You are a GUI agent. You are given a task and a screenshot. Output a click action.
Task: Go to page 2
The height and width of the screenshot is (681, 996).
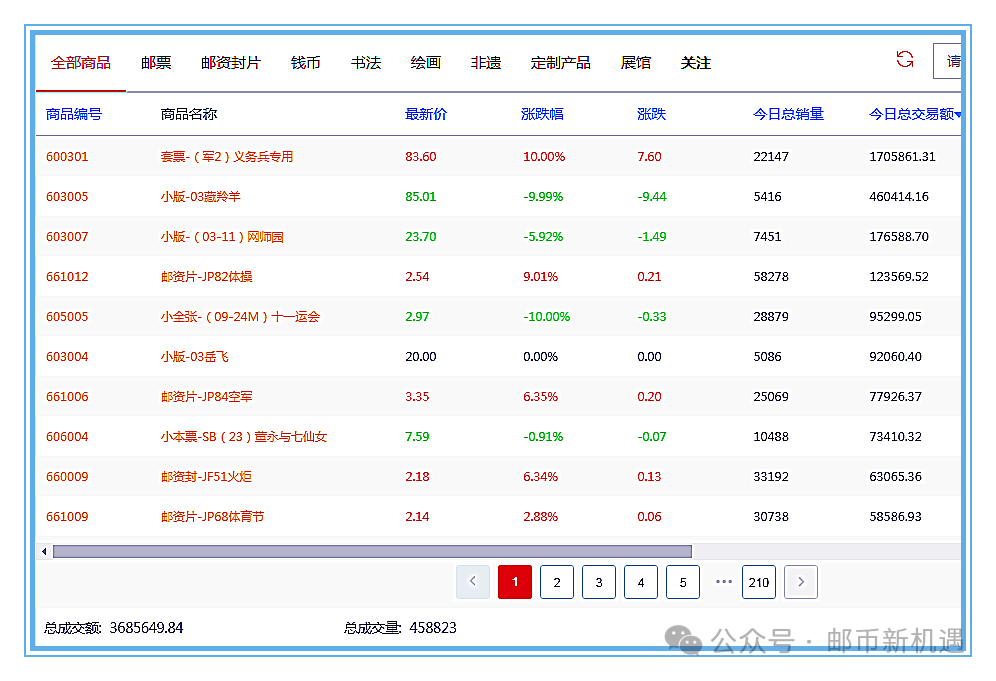pos(556,582)
